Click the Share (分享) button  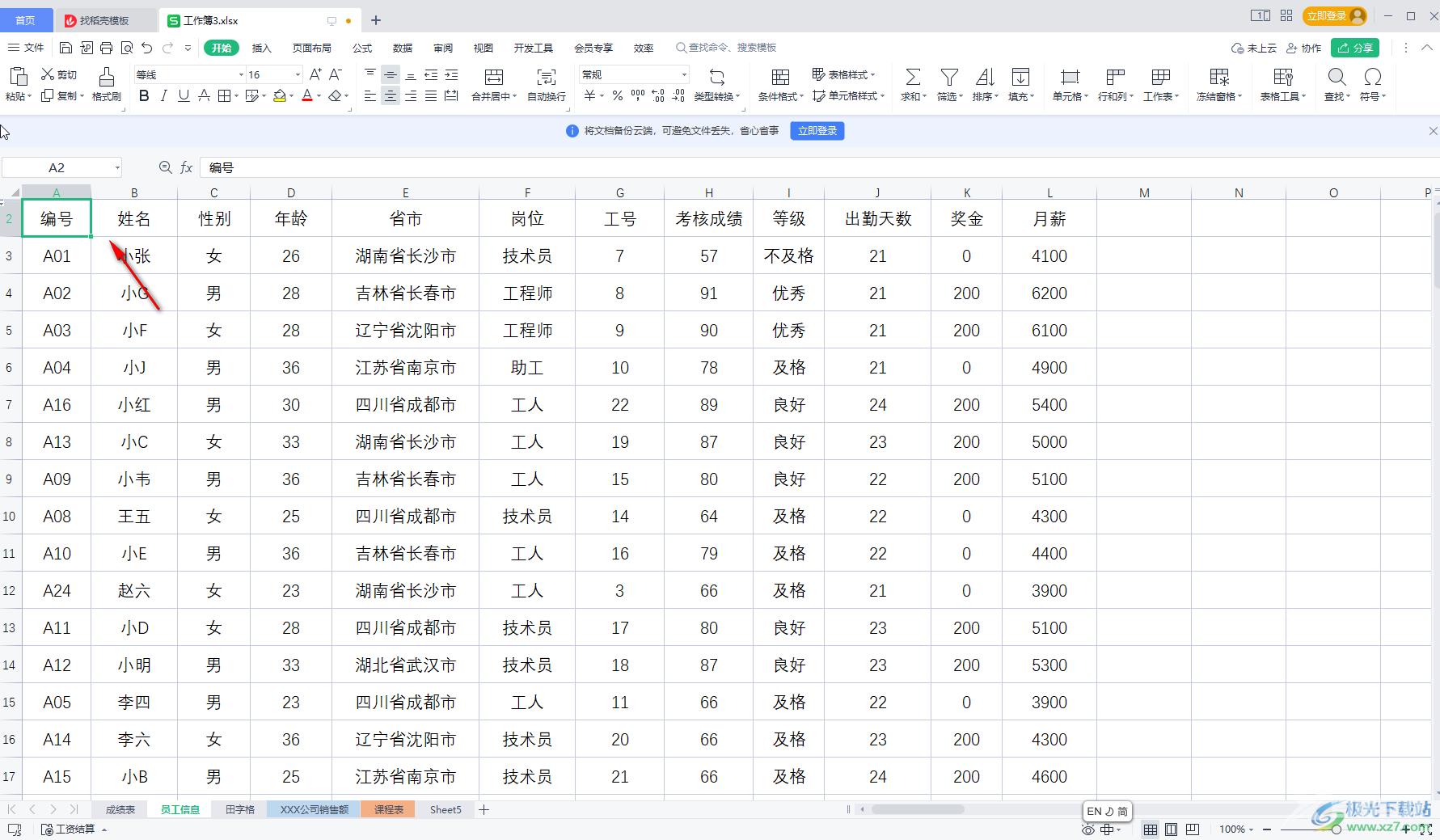[x=1356, y=48]
